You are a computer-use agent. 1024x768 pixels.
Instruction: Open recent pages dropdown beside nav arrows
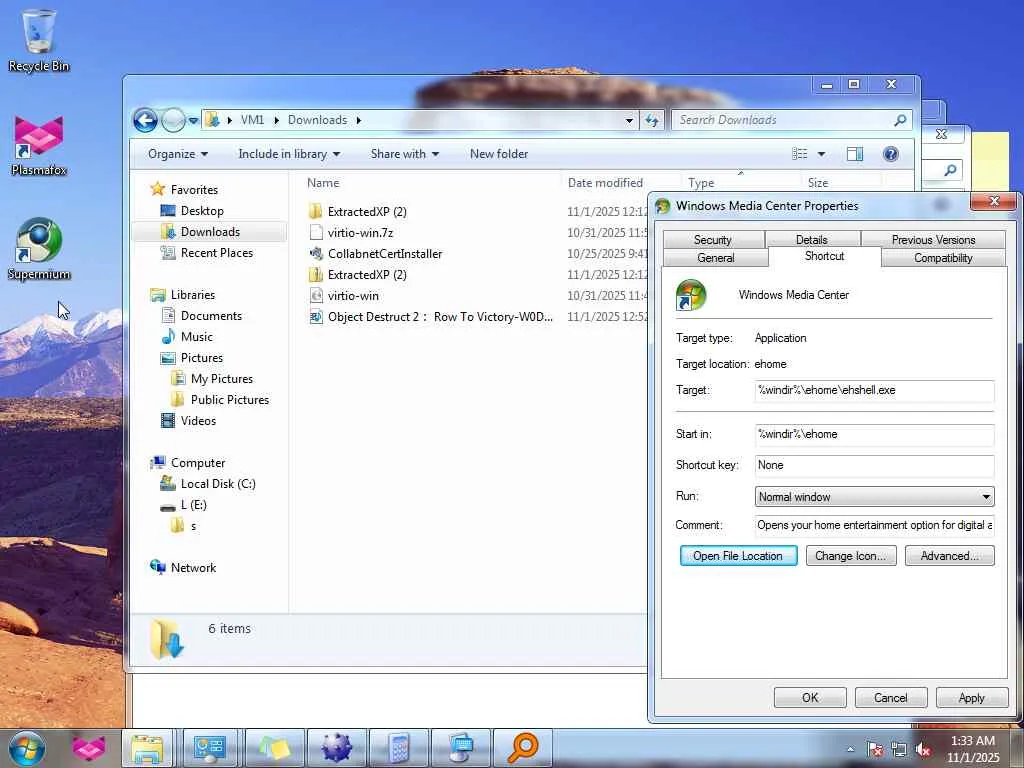[x=193, y=121]
